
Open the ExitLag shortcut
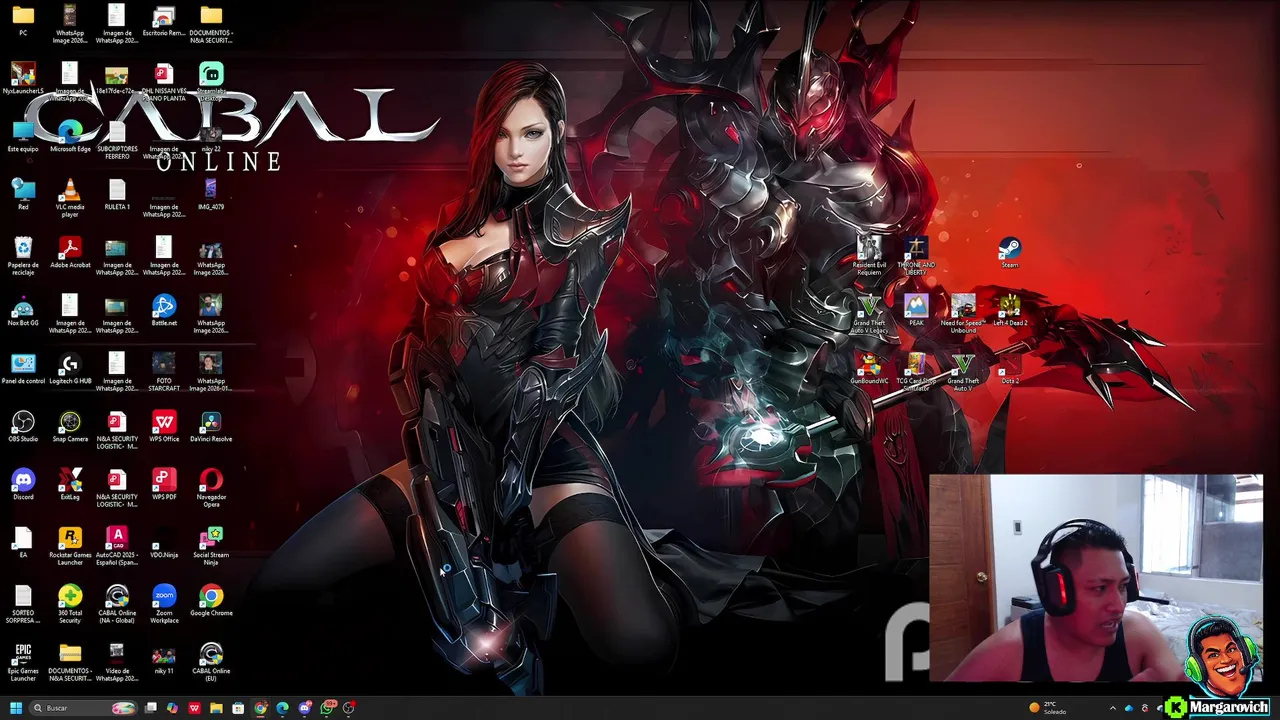tap(70, 484)
